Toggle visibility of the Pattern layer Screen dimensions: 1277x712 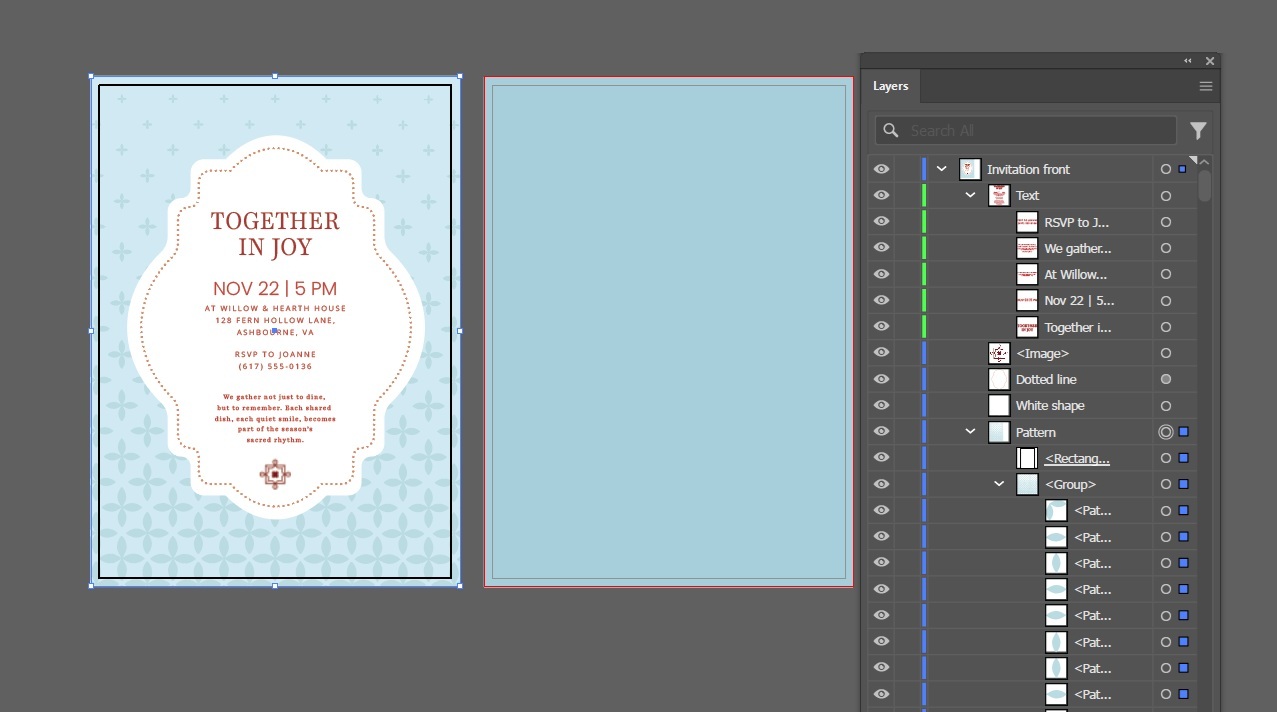point(881,431)
